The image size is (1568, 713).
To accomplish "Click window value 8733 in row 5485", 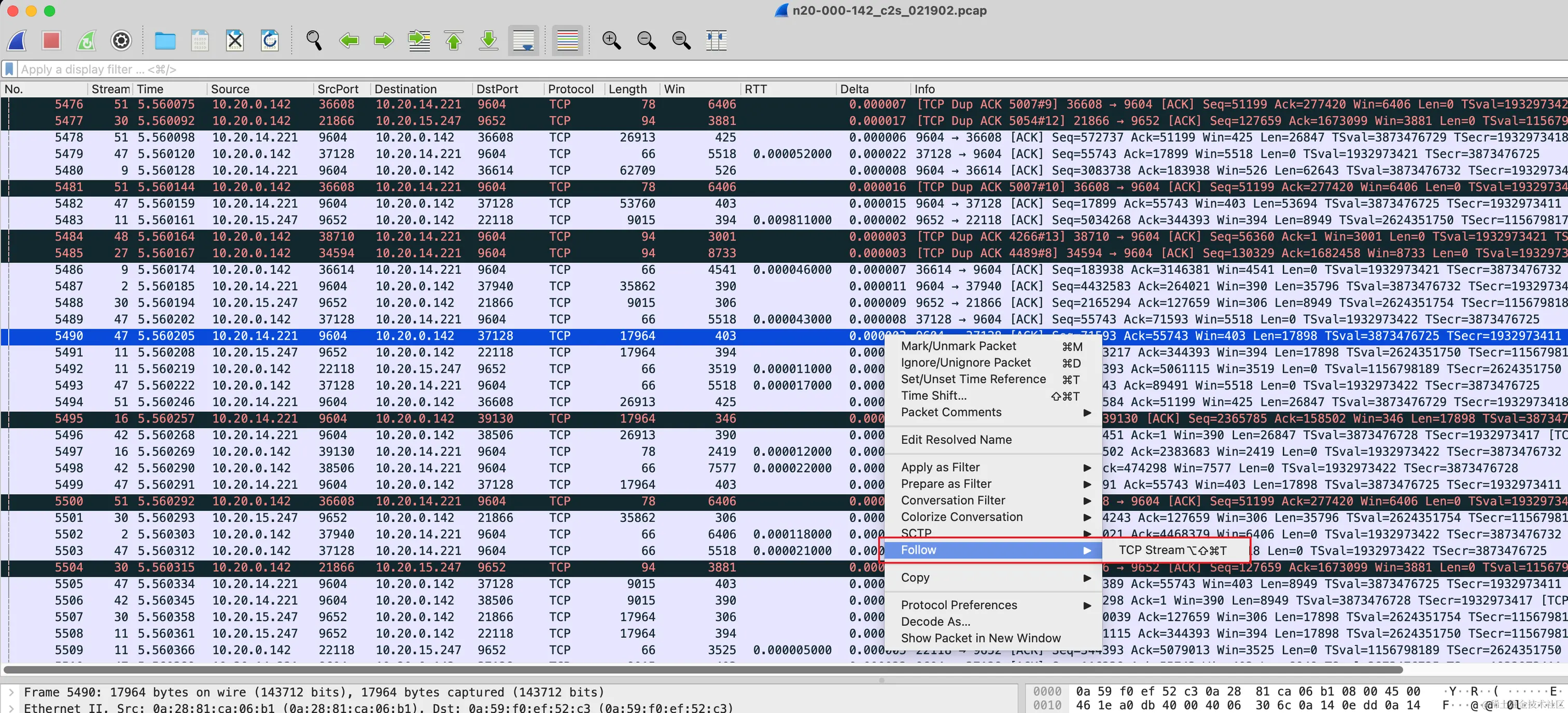I will (x=721, y=253).
